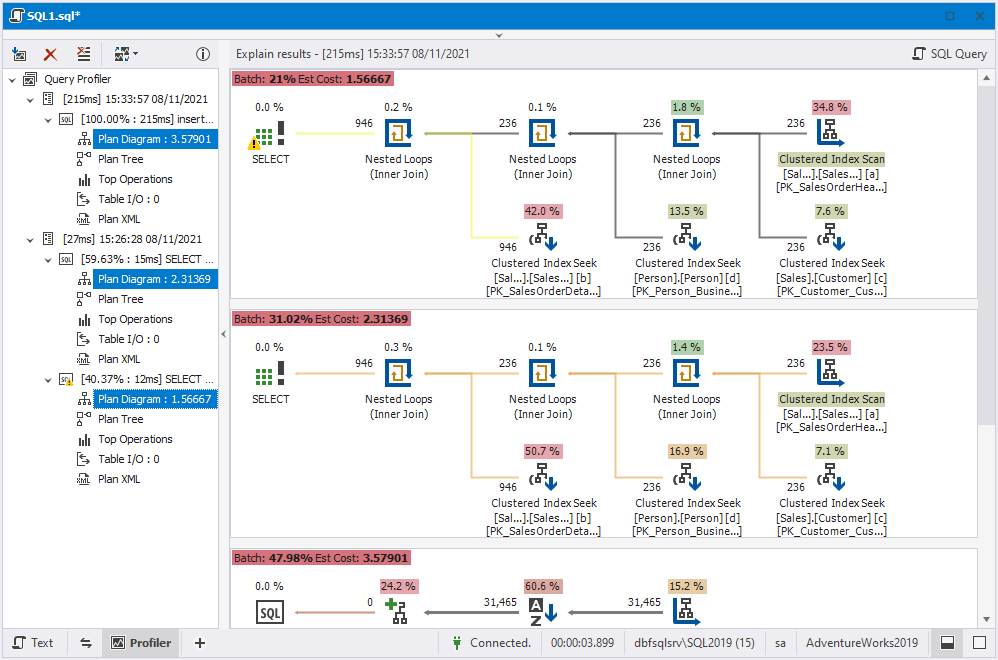Click the info icon on the toolbar
998x660 pixels.
coord(203,54)
